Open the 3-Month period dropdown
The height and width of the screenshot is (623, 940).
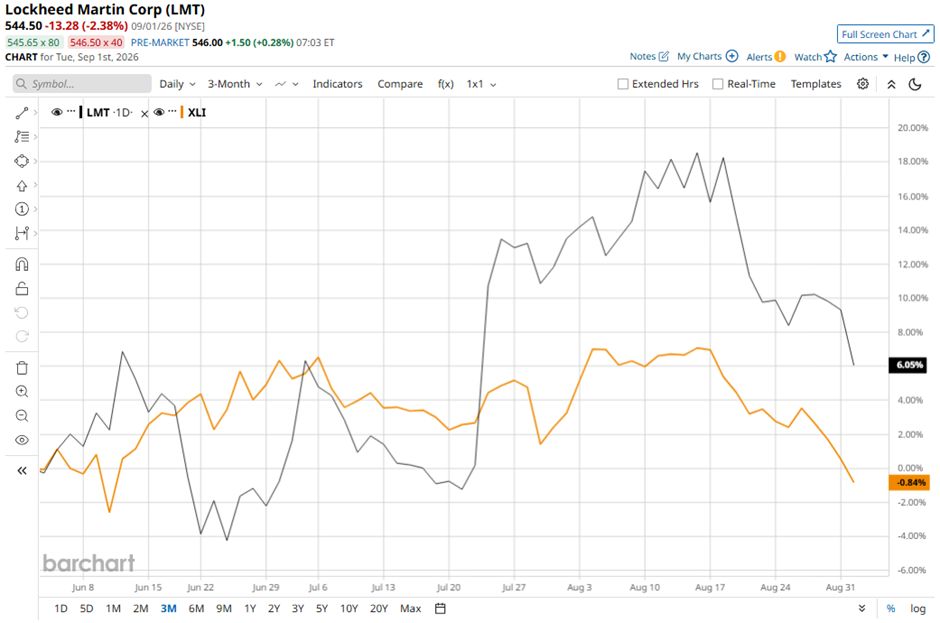tap(234, 84)
